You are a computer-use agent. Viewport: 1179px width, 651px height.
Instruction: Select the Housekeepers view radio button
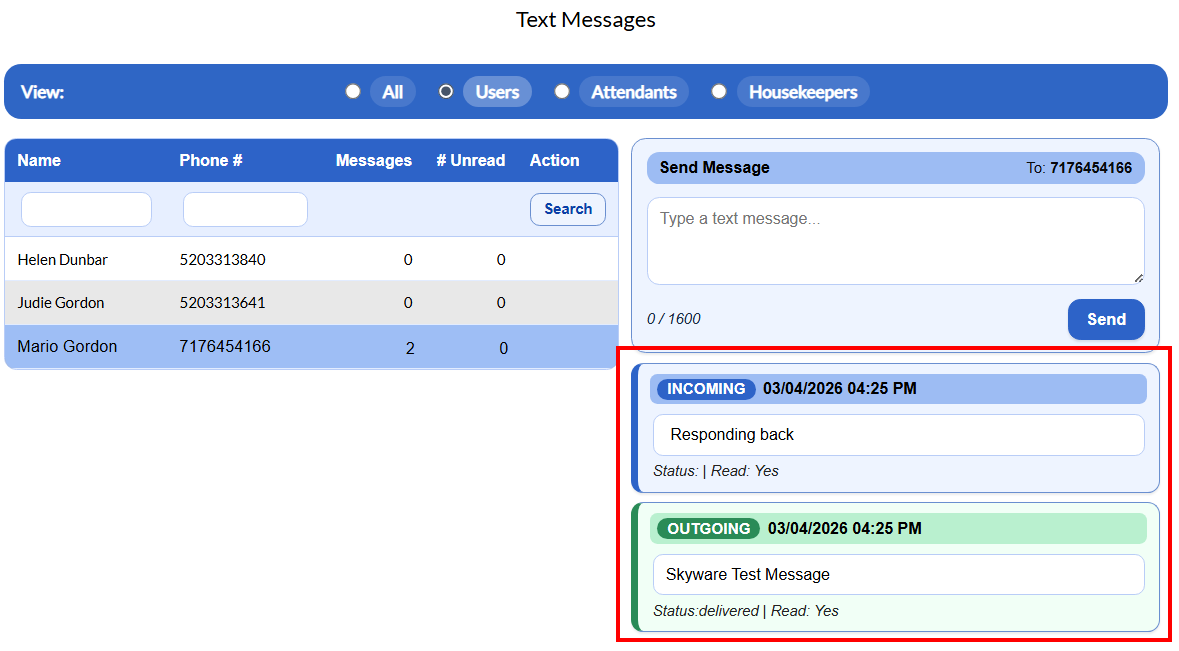tap(719, 91)
